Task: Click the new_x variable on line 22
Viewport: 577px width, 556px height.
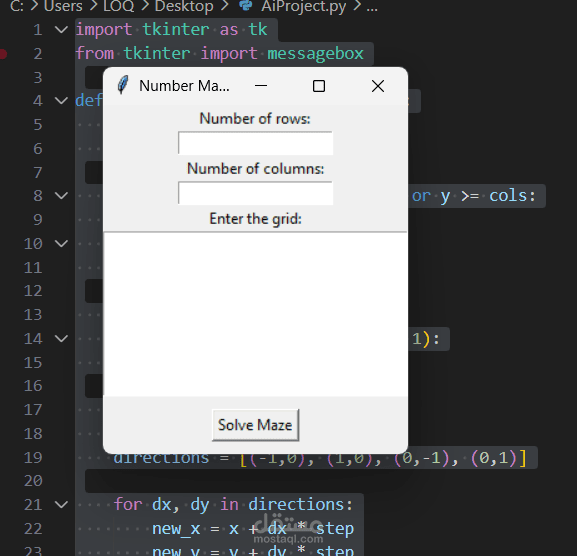Action: 176,529
